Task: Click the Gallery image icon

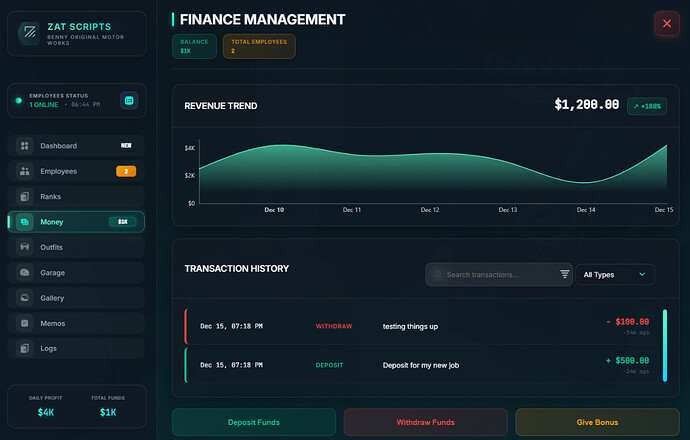Action: 25,298
